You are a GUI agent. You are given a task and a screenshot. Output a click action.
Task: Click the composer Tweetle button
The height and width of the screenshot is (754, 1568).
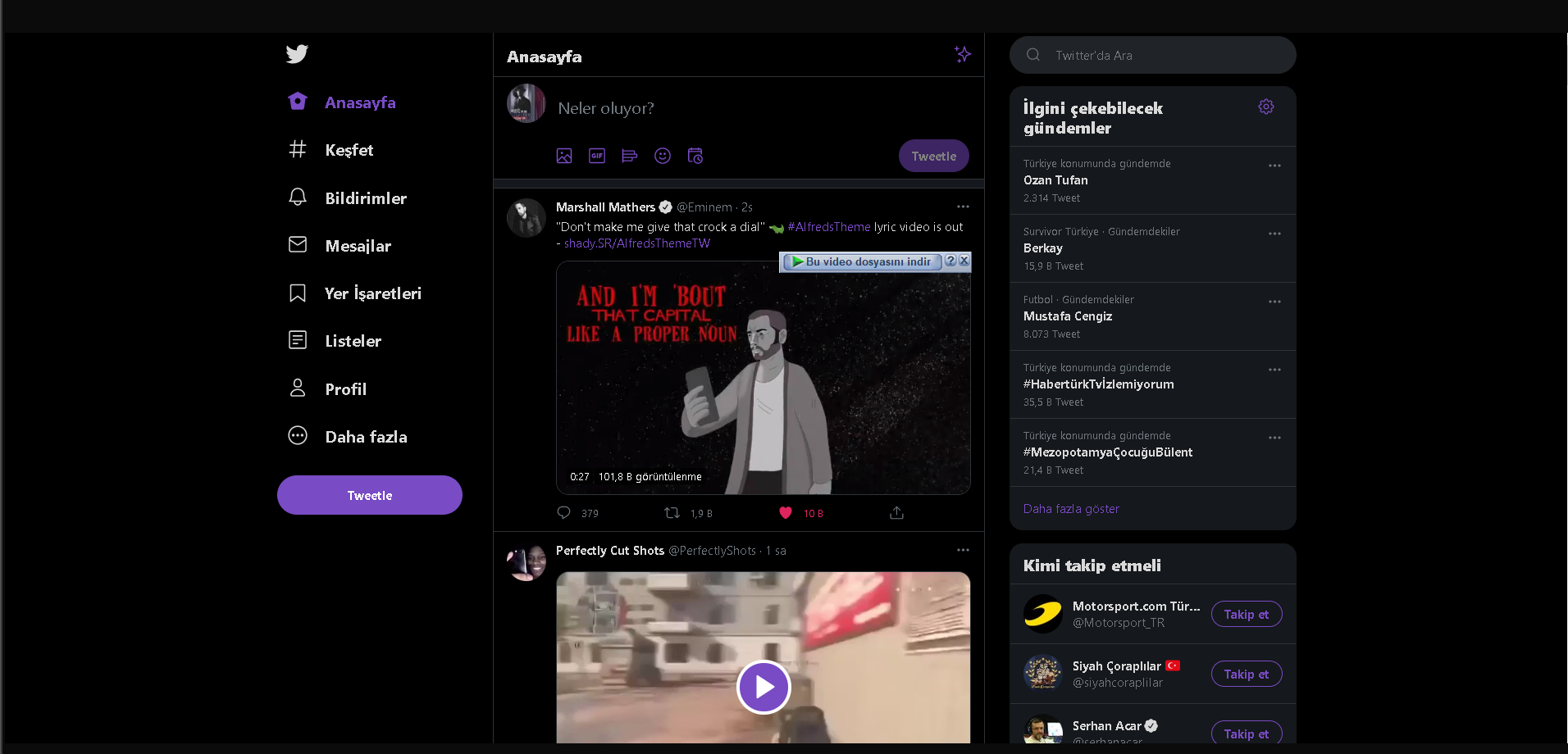(x=934, y=156)
